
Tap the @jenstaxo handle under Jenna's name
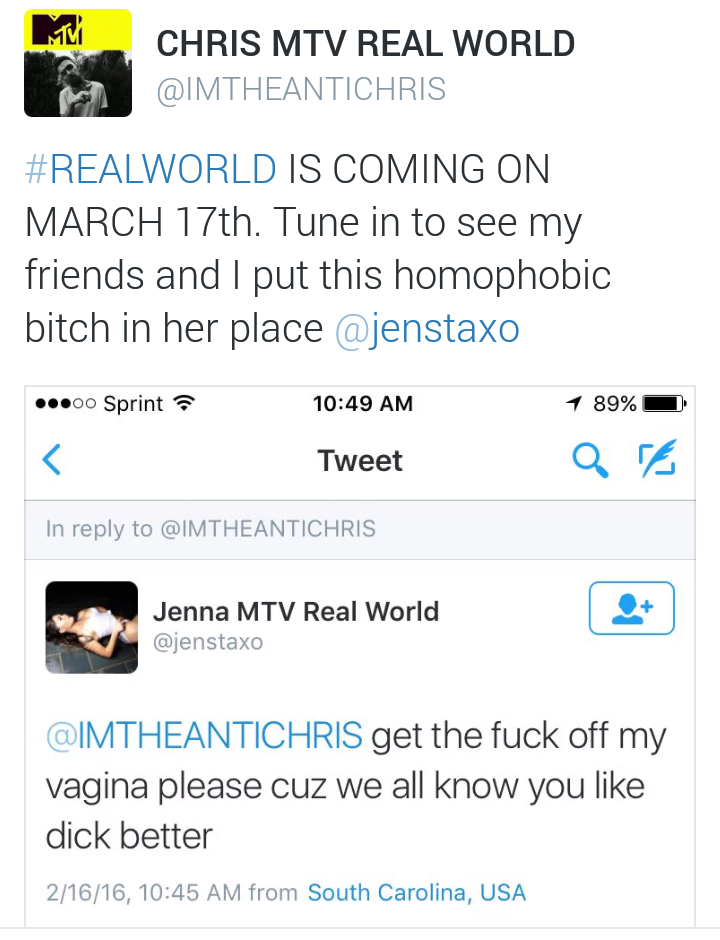pos(208,642)
